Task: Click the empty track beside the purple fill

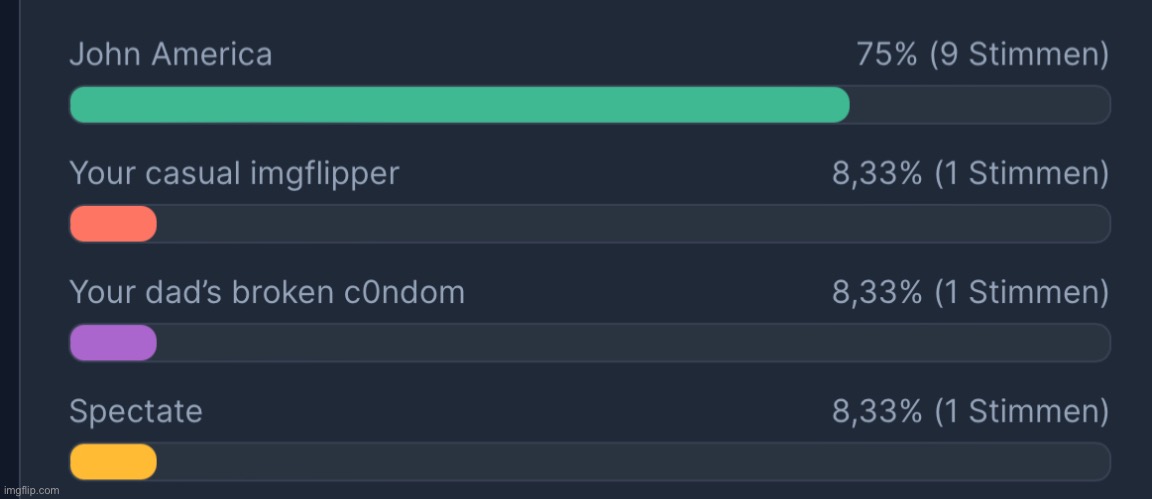Action: [x=632, y=343]
